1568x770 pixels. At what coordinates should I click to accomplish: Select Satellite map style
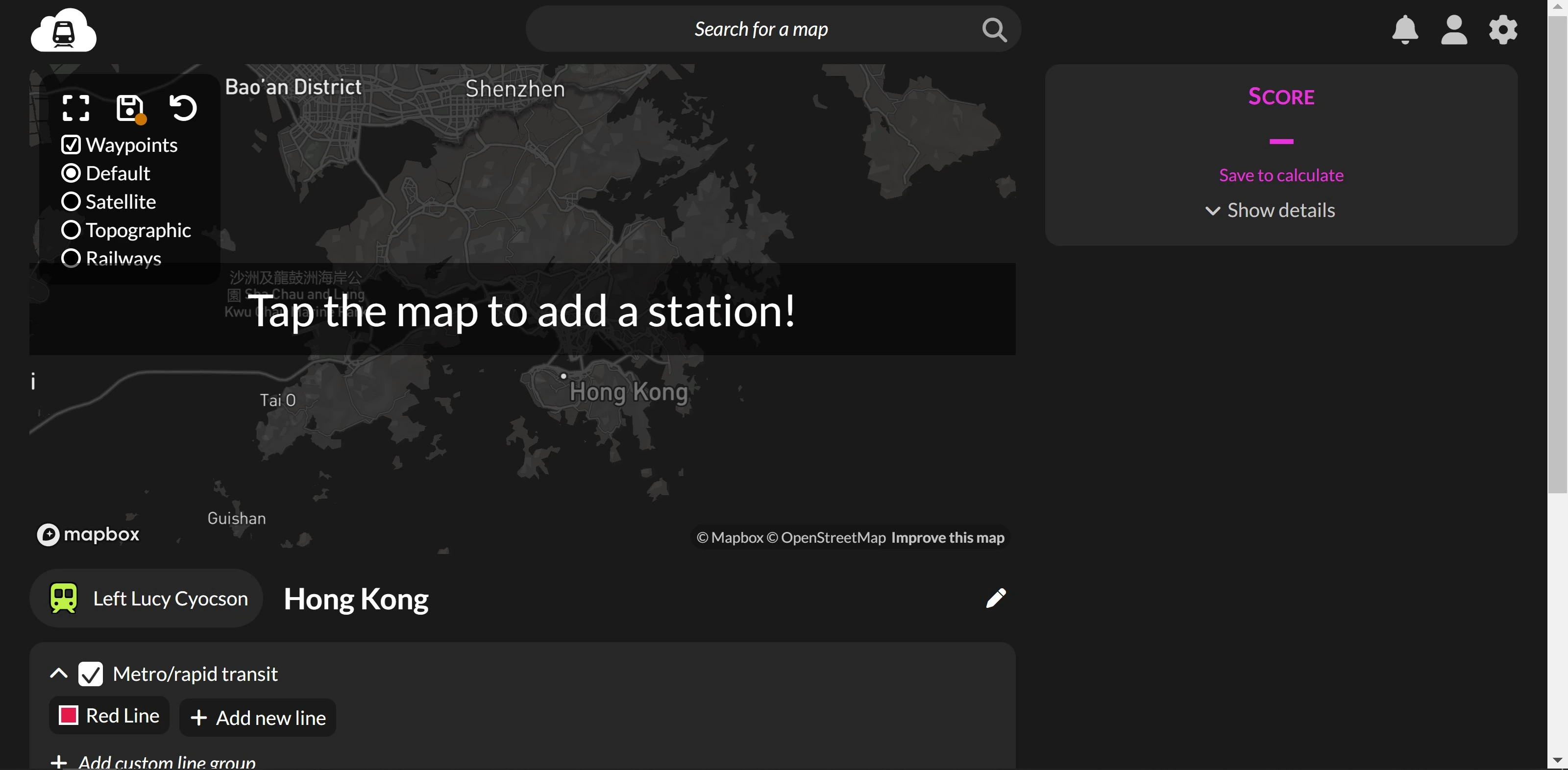coord(71,201)
